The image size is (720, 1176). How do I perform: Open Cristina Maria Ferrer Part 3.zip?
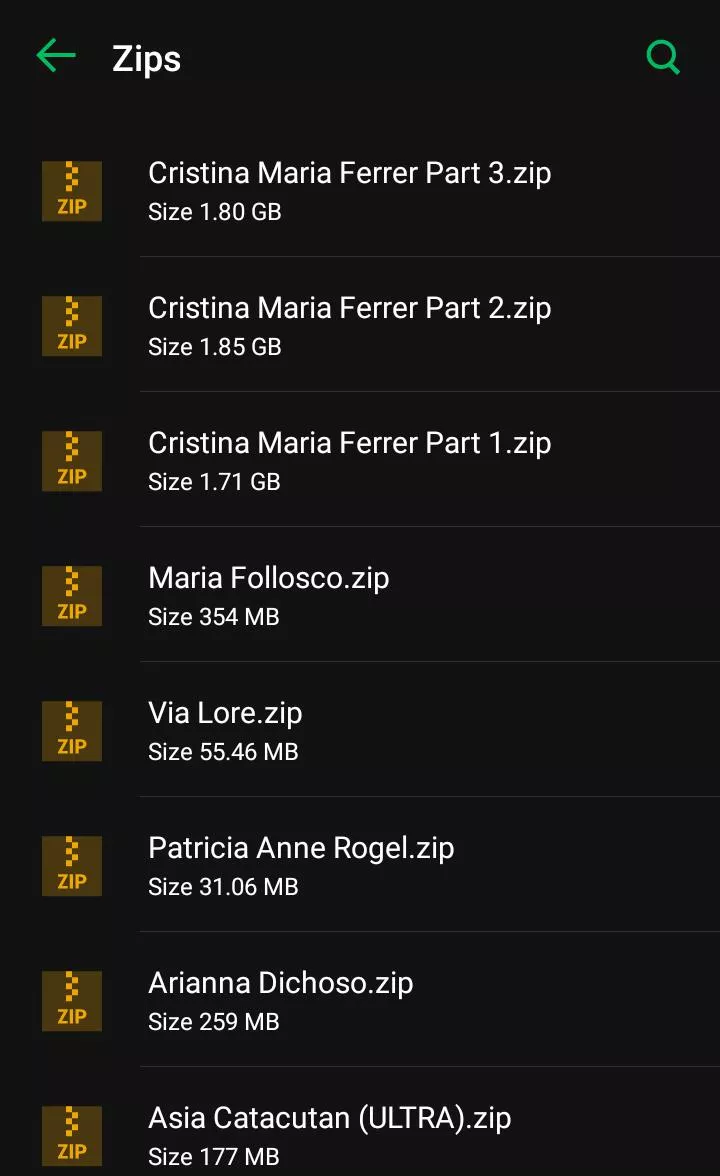(x=349, y=173)
